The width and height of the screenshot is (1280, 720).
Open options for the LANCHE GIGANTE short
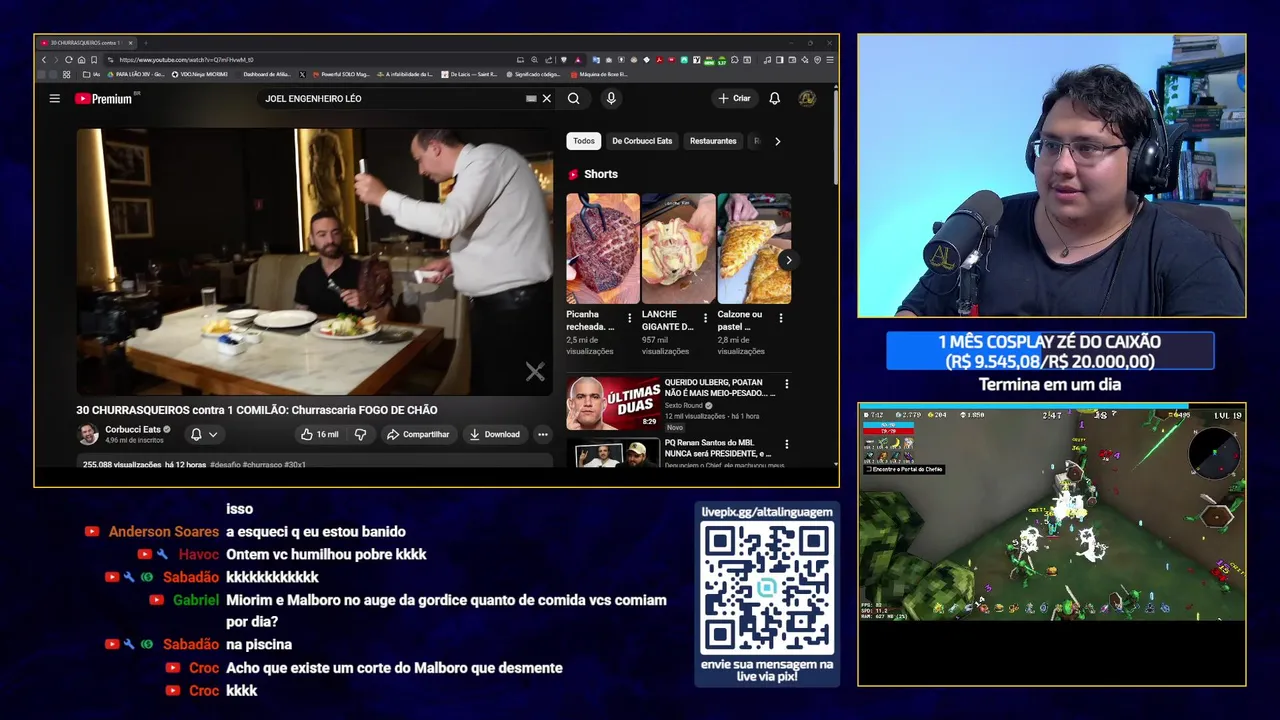click(x=705, y=318)
